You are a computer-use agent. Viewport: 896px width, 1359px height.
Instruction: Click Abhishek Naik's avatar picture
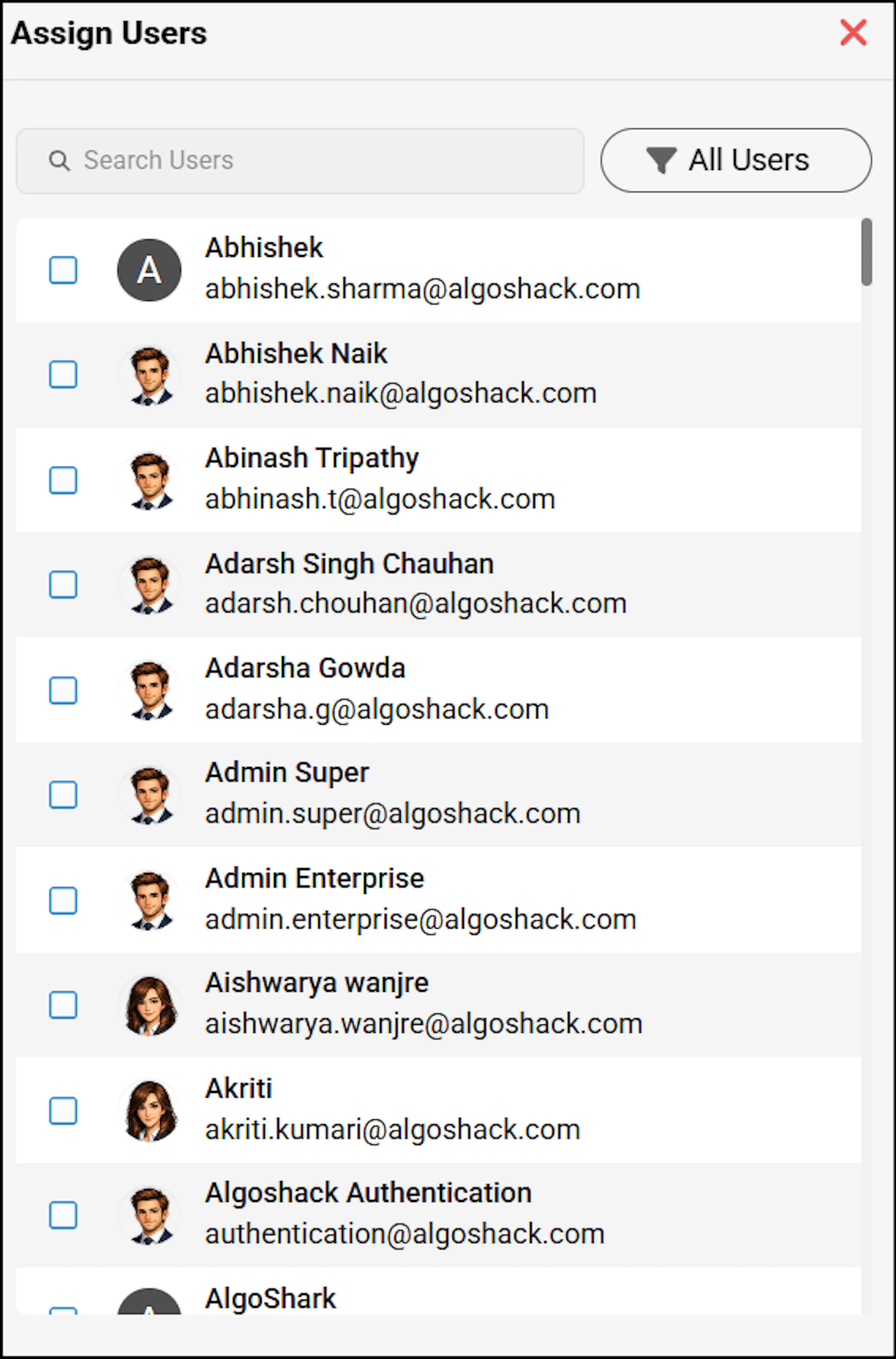pyautogui.click(x=150, y=375)
